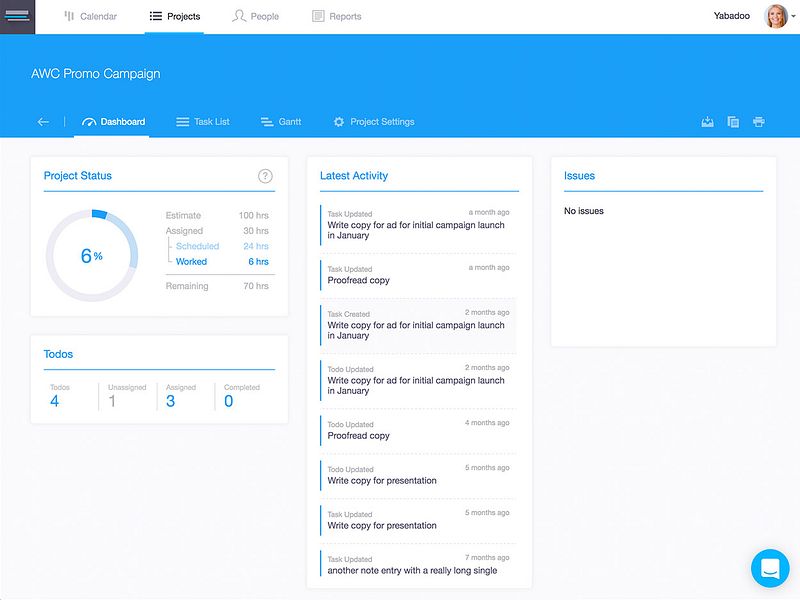Open the Gantt tab
The width and height of the screenshot is (800, 600).
coord(279,120)
